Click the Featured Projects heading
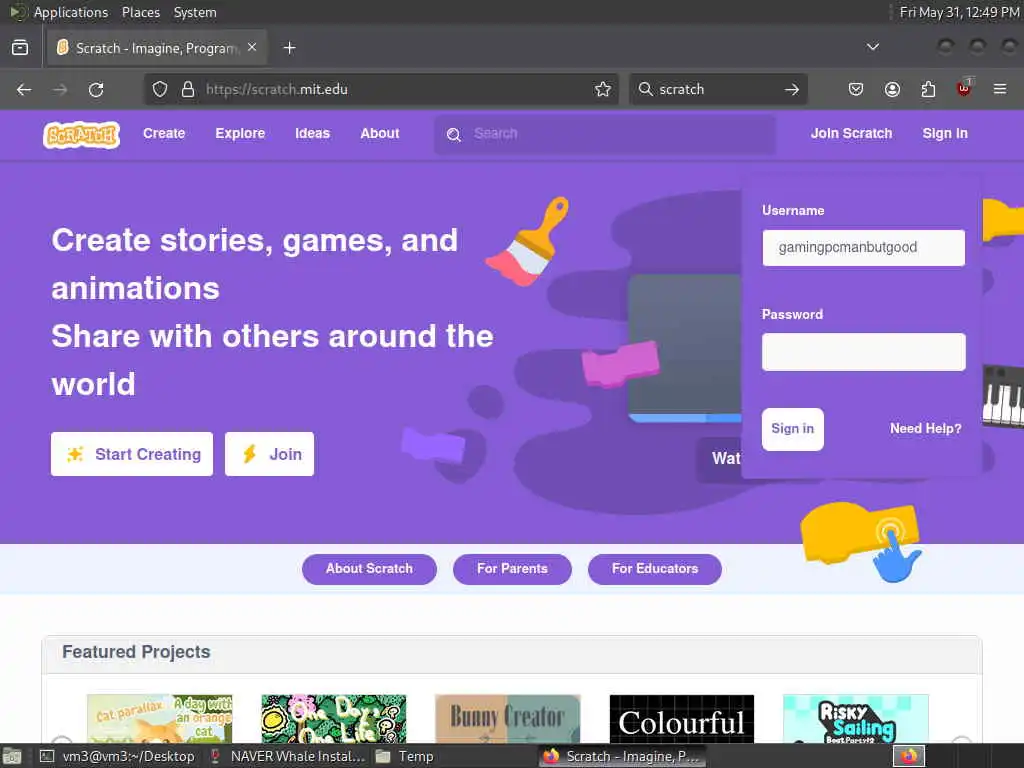This screenshot has height=768, width=1024. pos(136,652)
